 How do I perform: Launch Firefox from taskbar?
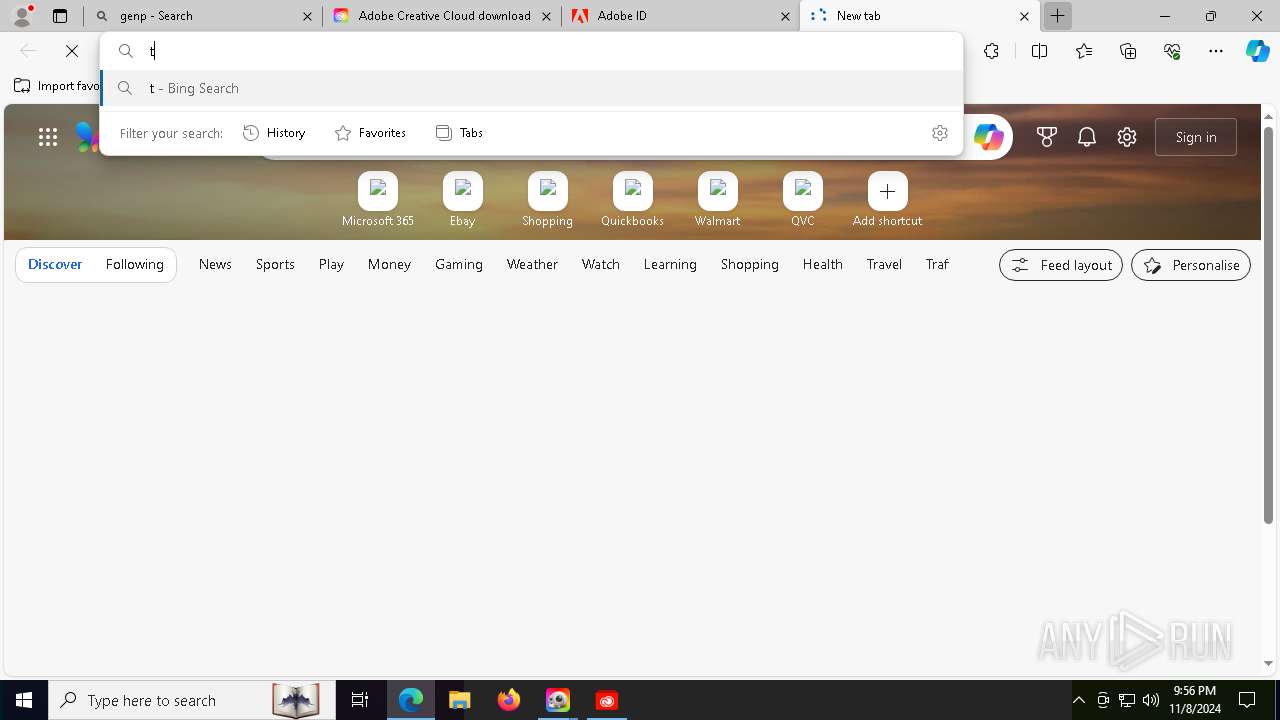[509, 700]
